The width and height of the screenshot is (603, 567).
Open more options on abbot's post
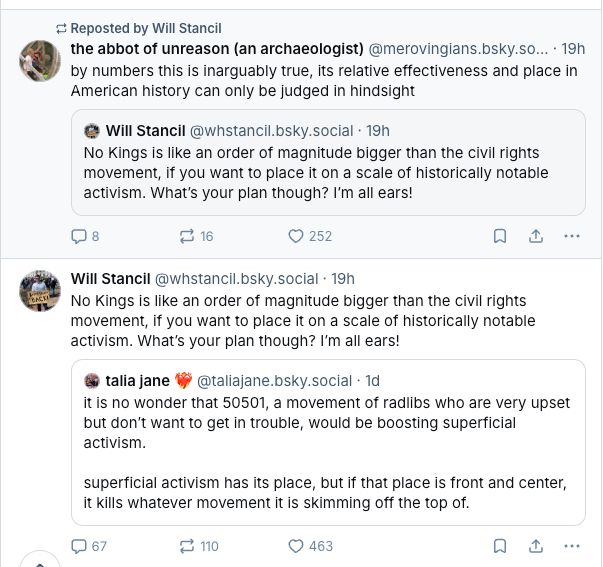click(572, 236)
